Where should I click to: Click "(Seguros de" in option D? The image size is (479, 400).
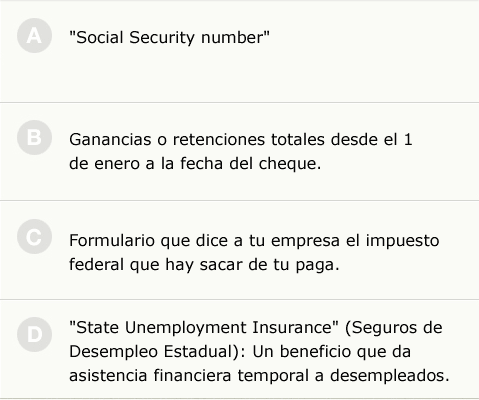[394, 327]
